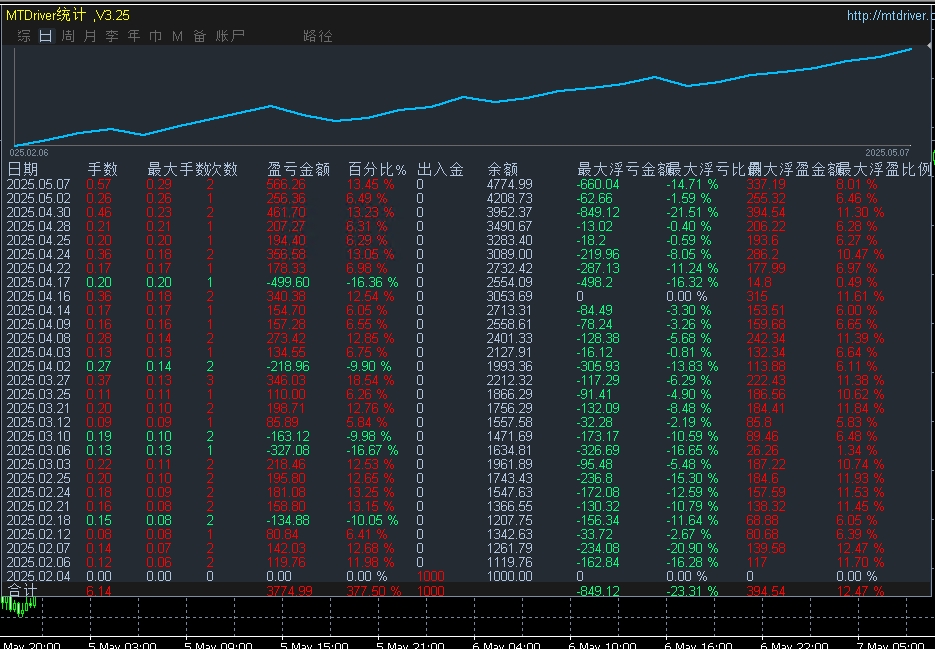
Task: Click the 手数 column header
Action: 103,169
